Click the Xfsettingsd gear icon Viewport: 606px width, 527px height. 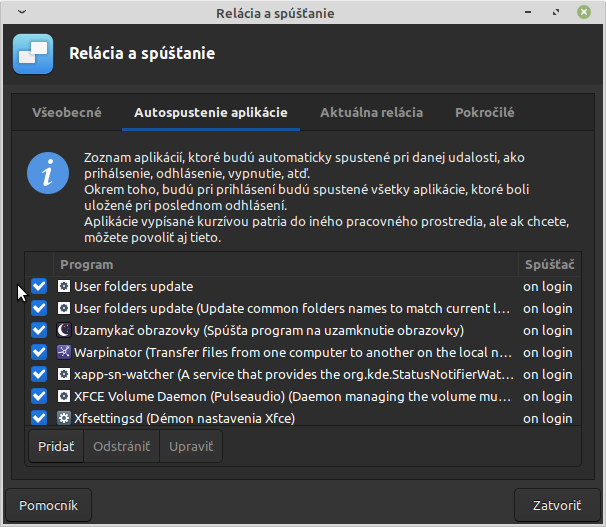coord(64,418)
